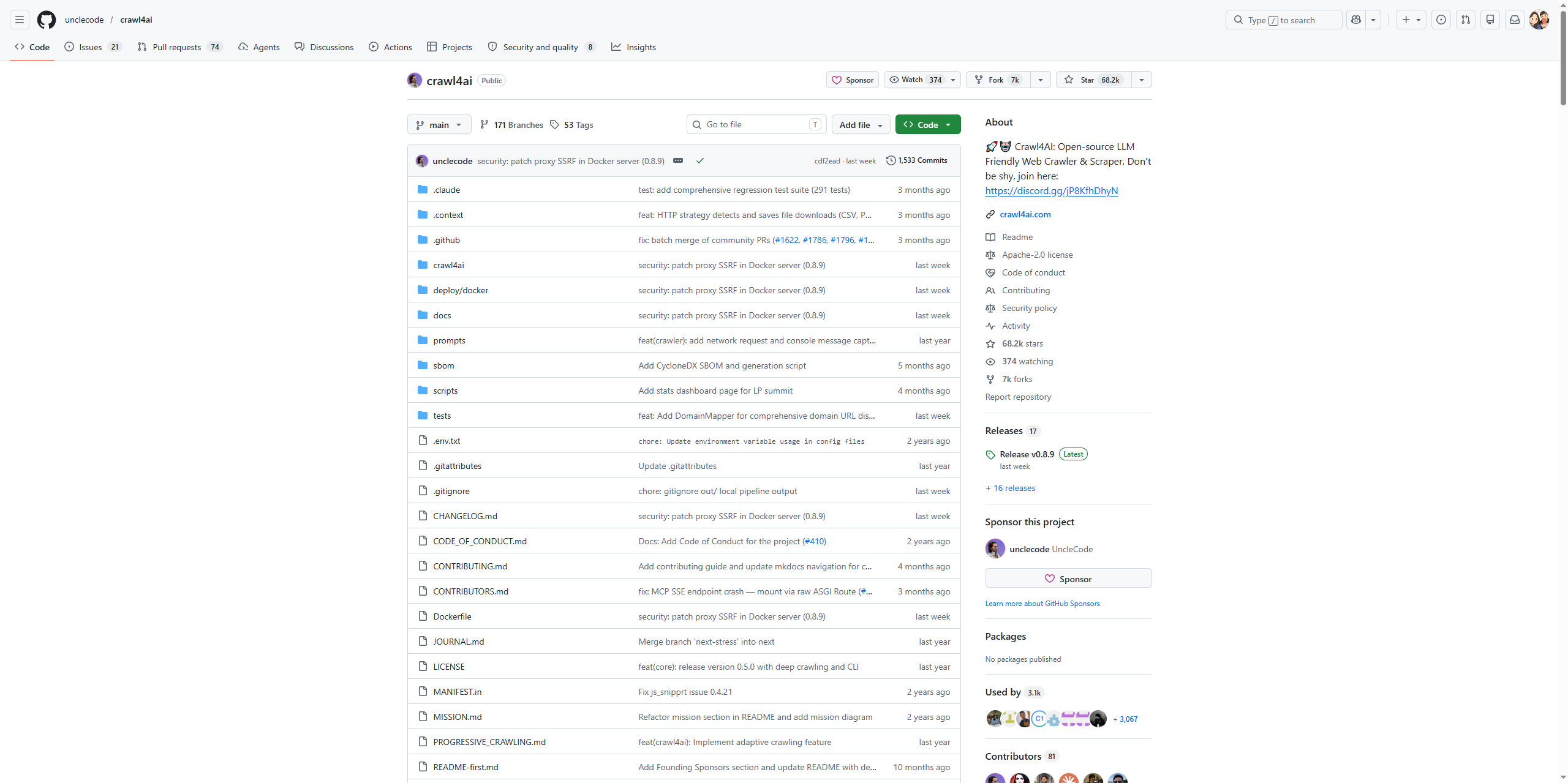Open the Add file dropdown
Screen dimensions: 1568x783
tap(861, 124)
